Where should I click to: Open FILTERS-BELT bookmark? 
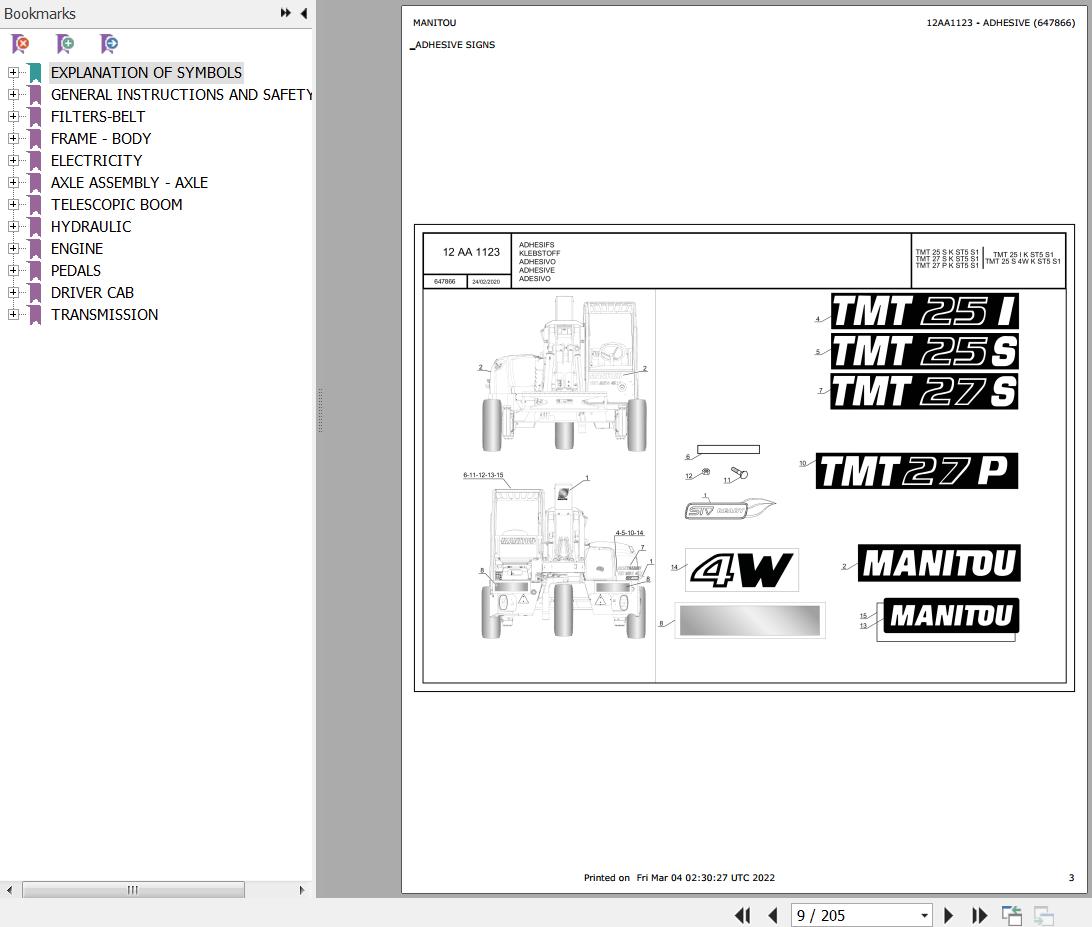[x=98, y=116]
